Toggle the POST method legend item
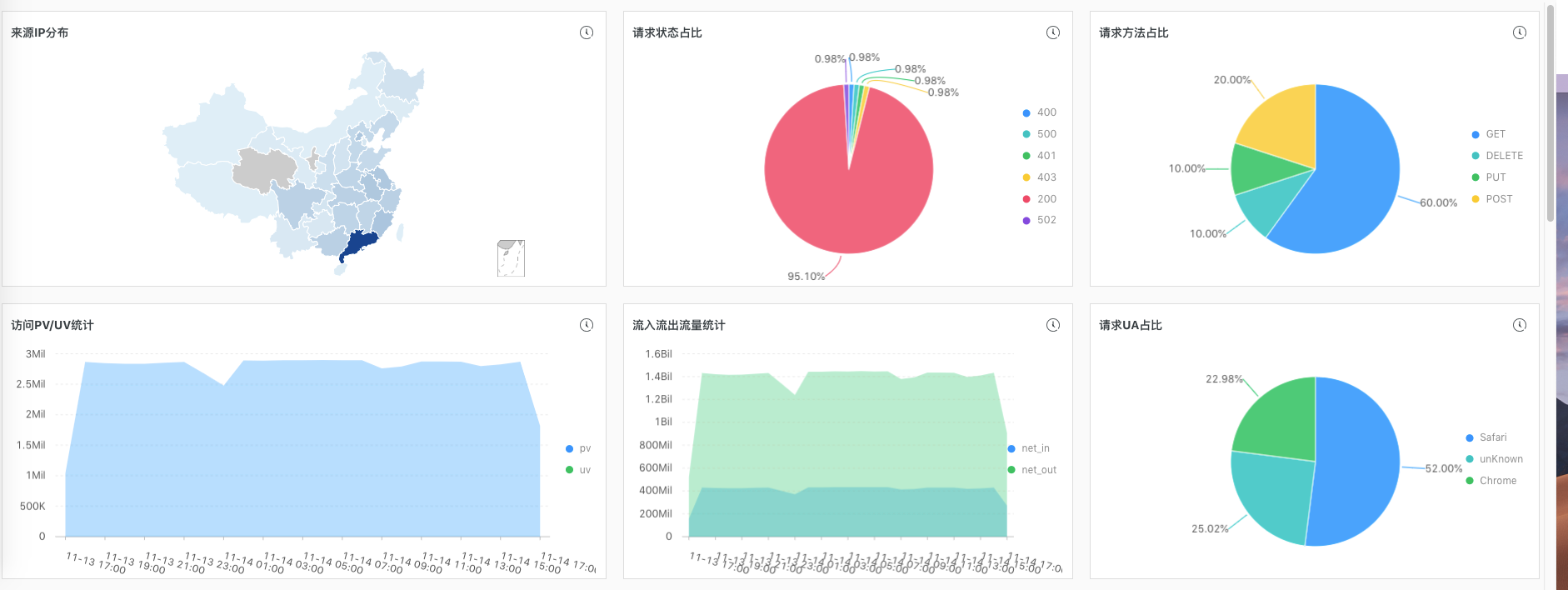This screenshot has width=1568, height=590. 1492,199
